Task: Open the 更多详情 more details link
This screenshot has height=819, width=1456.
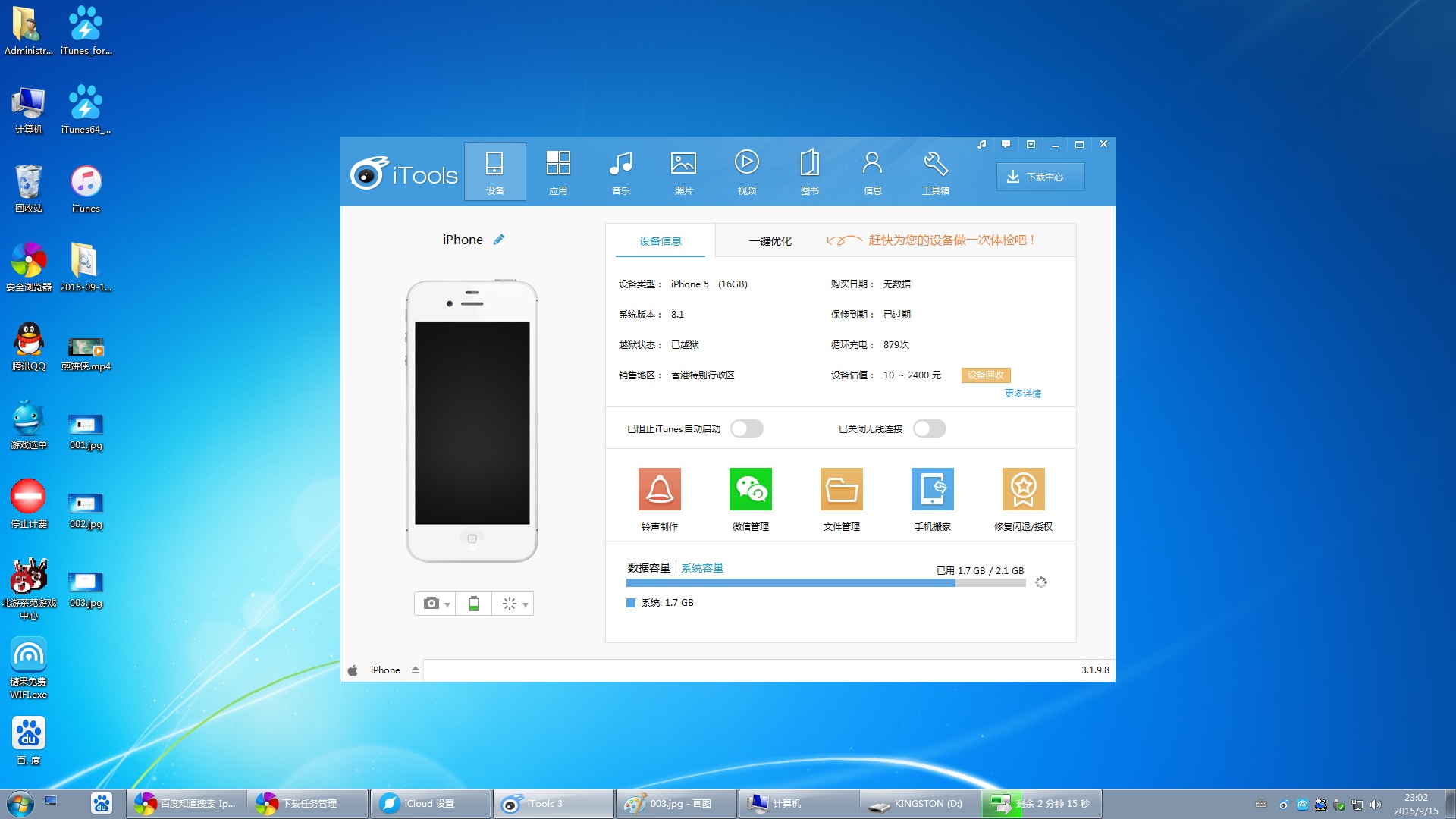Action: (x=1022, y=394)
